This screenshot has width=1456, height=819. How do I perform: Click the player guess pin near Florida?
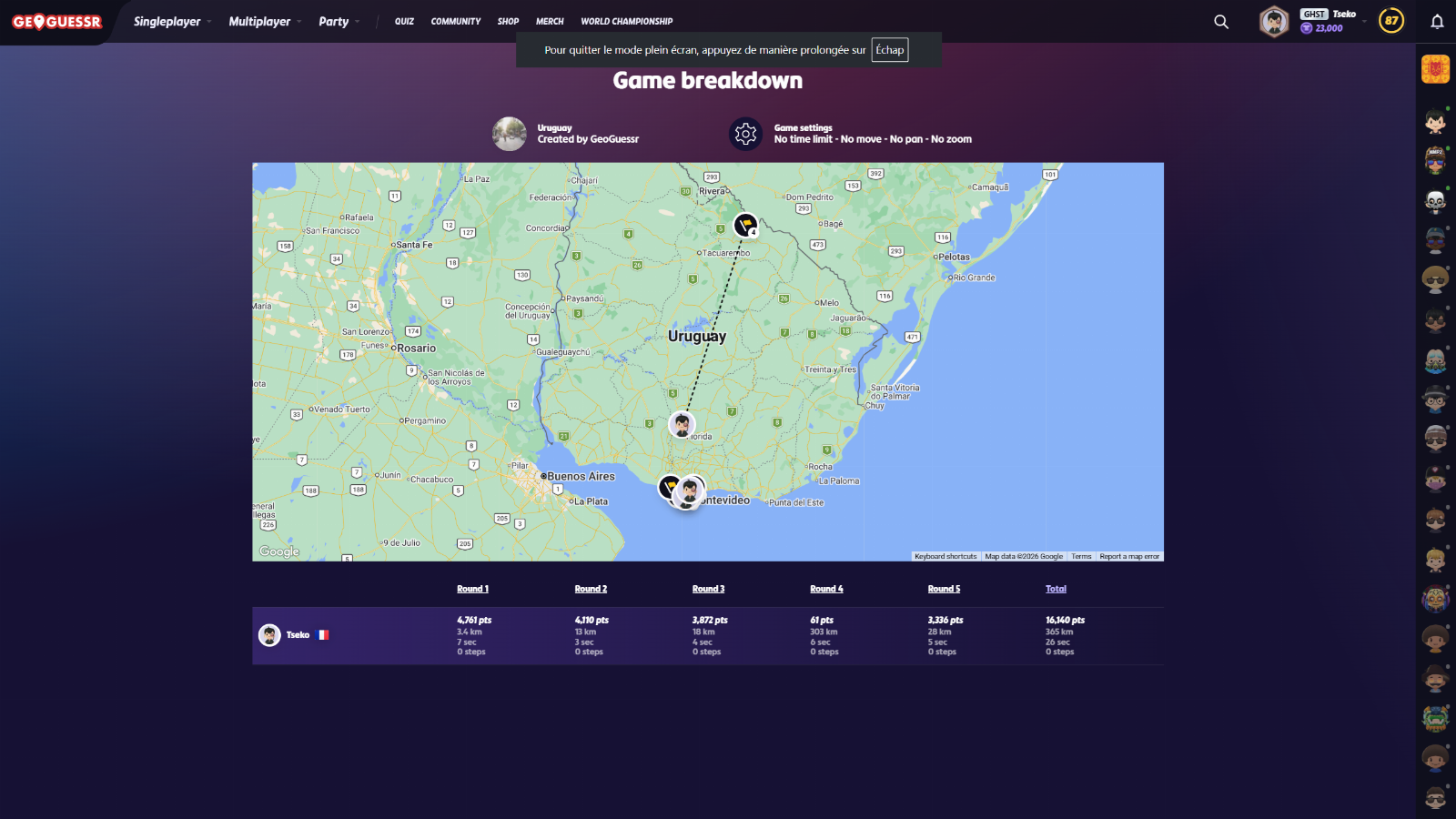pyautogui.click(x=682, y=424)
